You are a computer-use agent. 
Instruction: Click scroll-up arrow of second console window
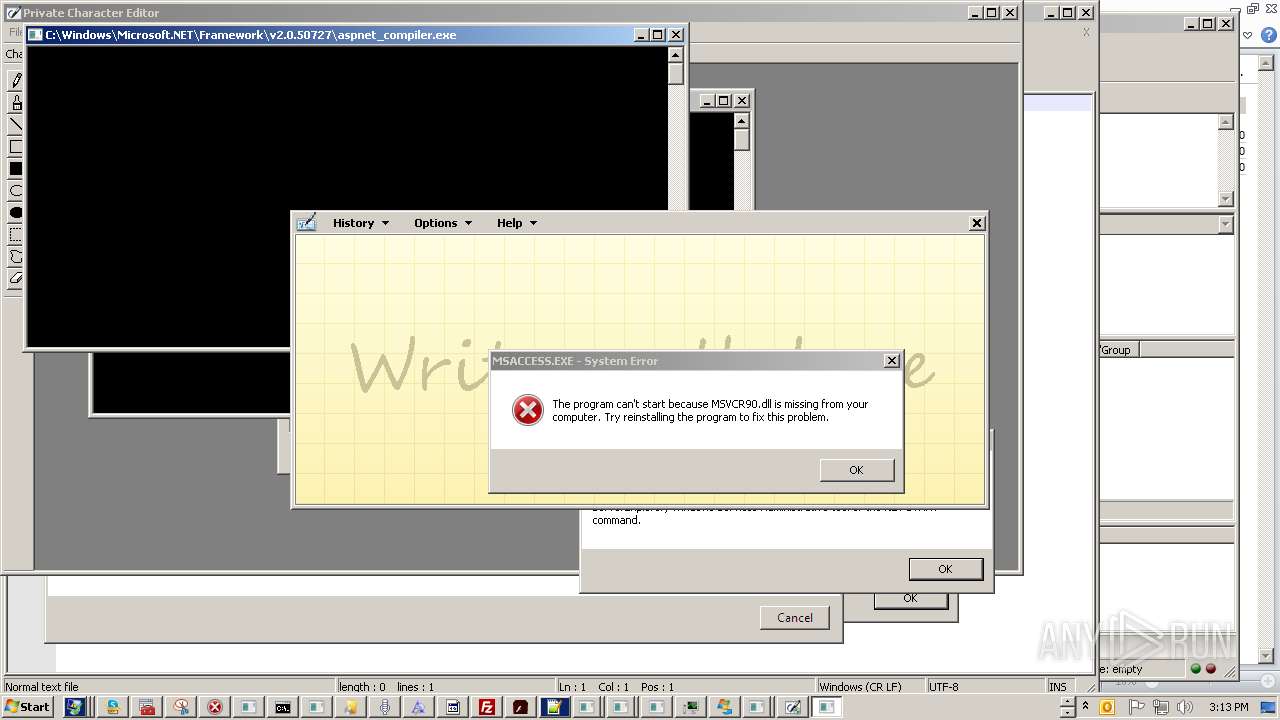[x=741, y=120]
